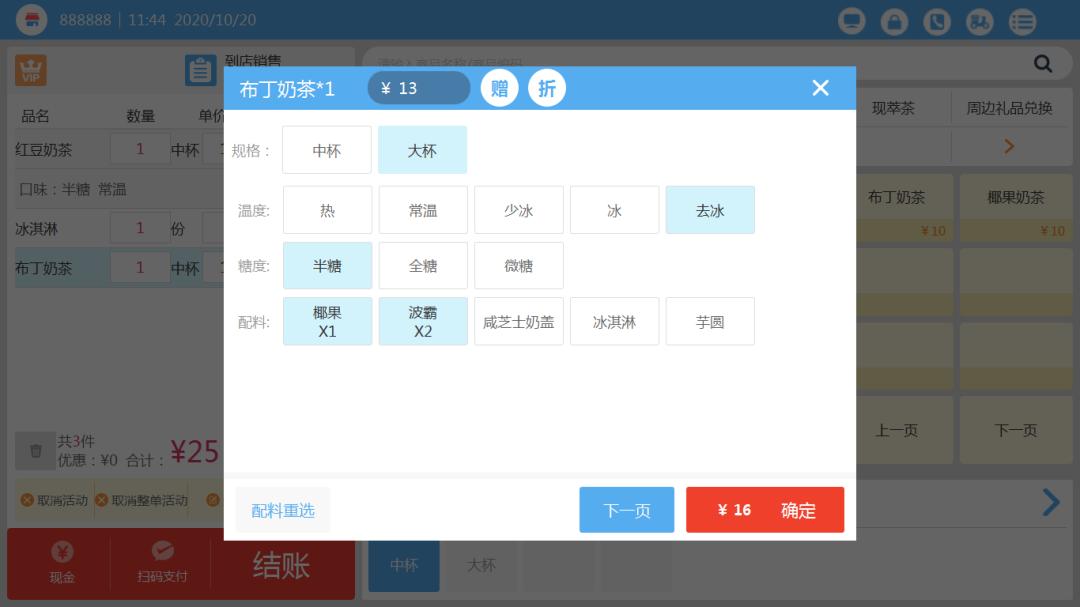This screenshot has height=607, width=1080.
Task: Toggle the 咸芝士奶盖 topping
Action: click(x=518, y=321)
